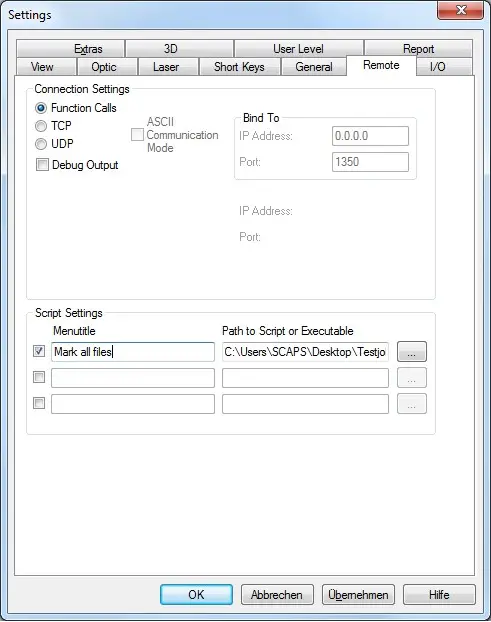
Task: Close the Settings dialog window
Action: click(460, 10)
